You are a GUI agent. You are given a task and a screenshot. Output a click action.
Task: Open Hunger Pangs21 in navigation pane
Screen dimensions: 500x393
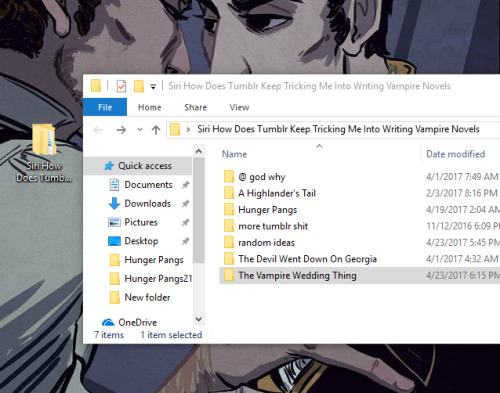click(158, 279)
